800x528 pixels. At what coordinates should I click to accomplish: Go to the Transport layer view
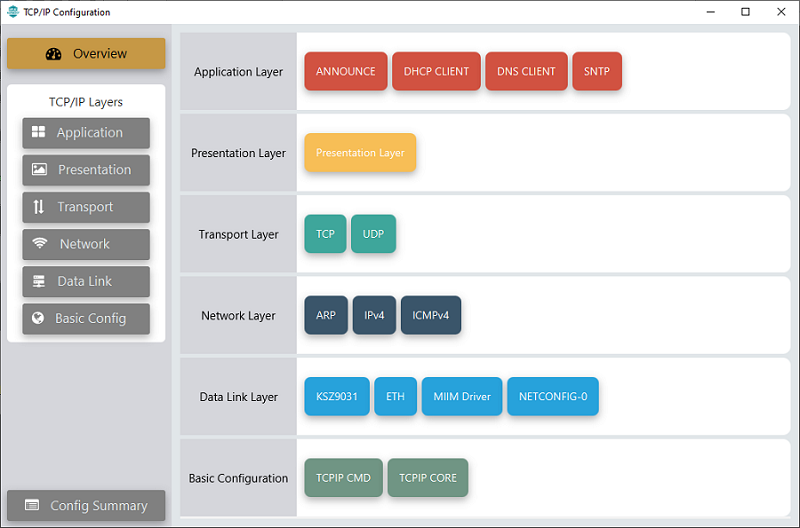tap(86, 207)
